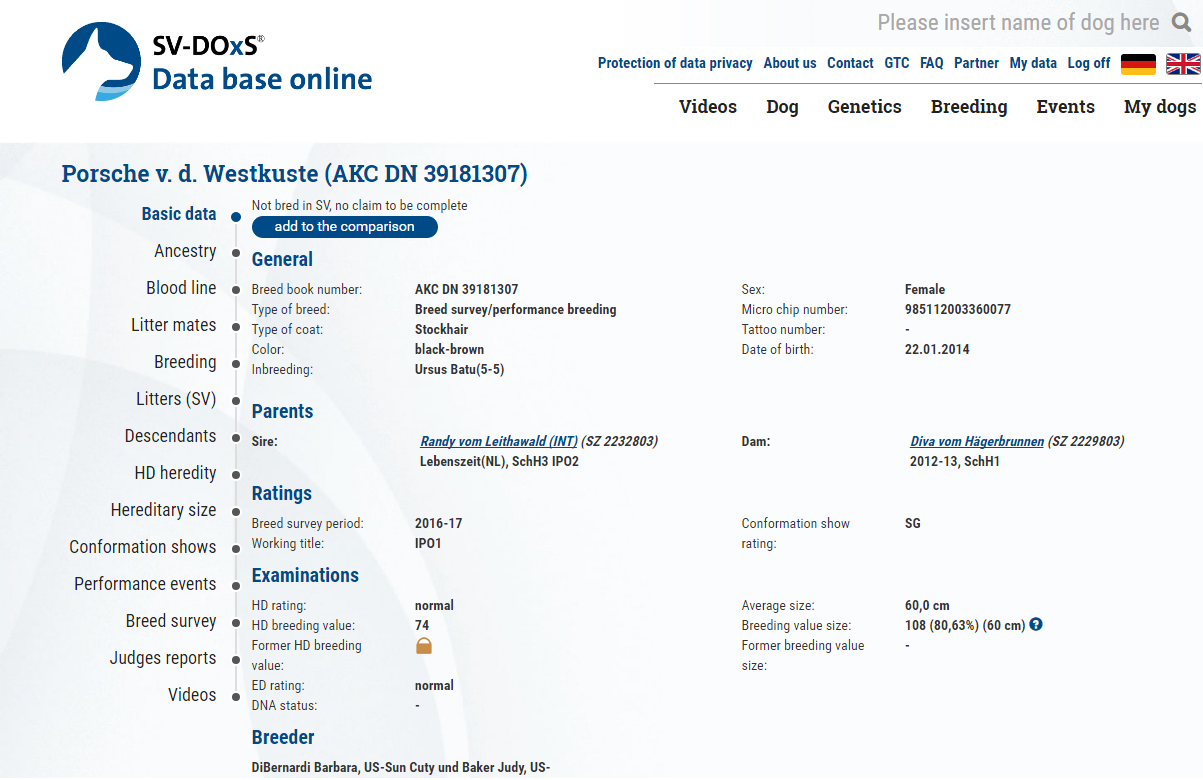Open sire Randy vom Leithawald link
Screen dimensions: 1203x780
tap(499, 441)
